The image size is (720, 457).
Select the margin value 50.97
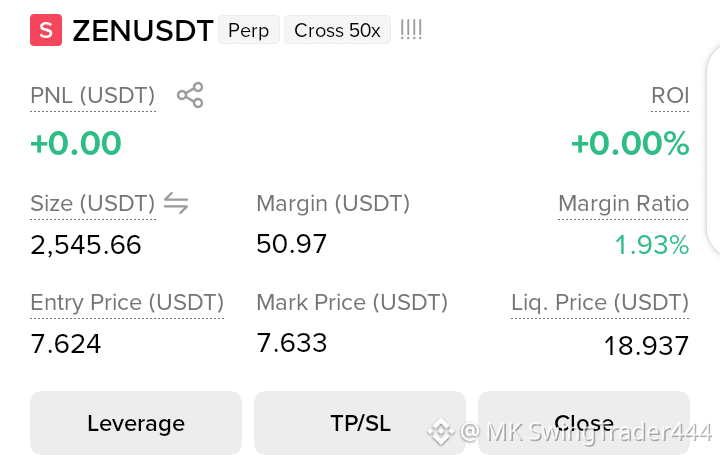pyautogui.click(x=292, y=244)
